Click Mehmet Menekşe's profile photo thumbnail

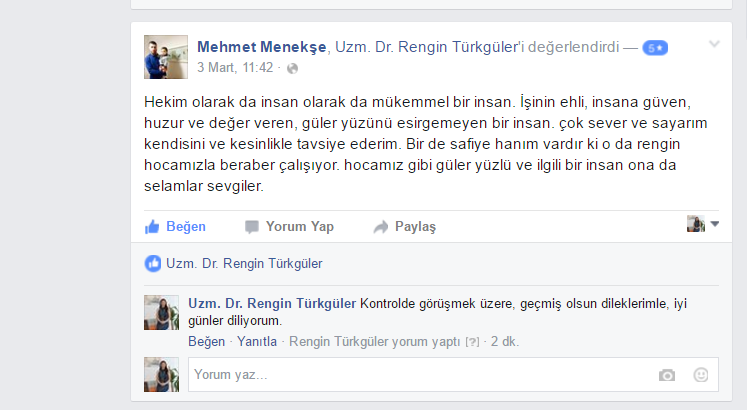(x=166, y=57)
